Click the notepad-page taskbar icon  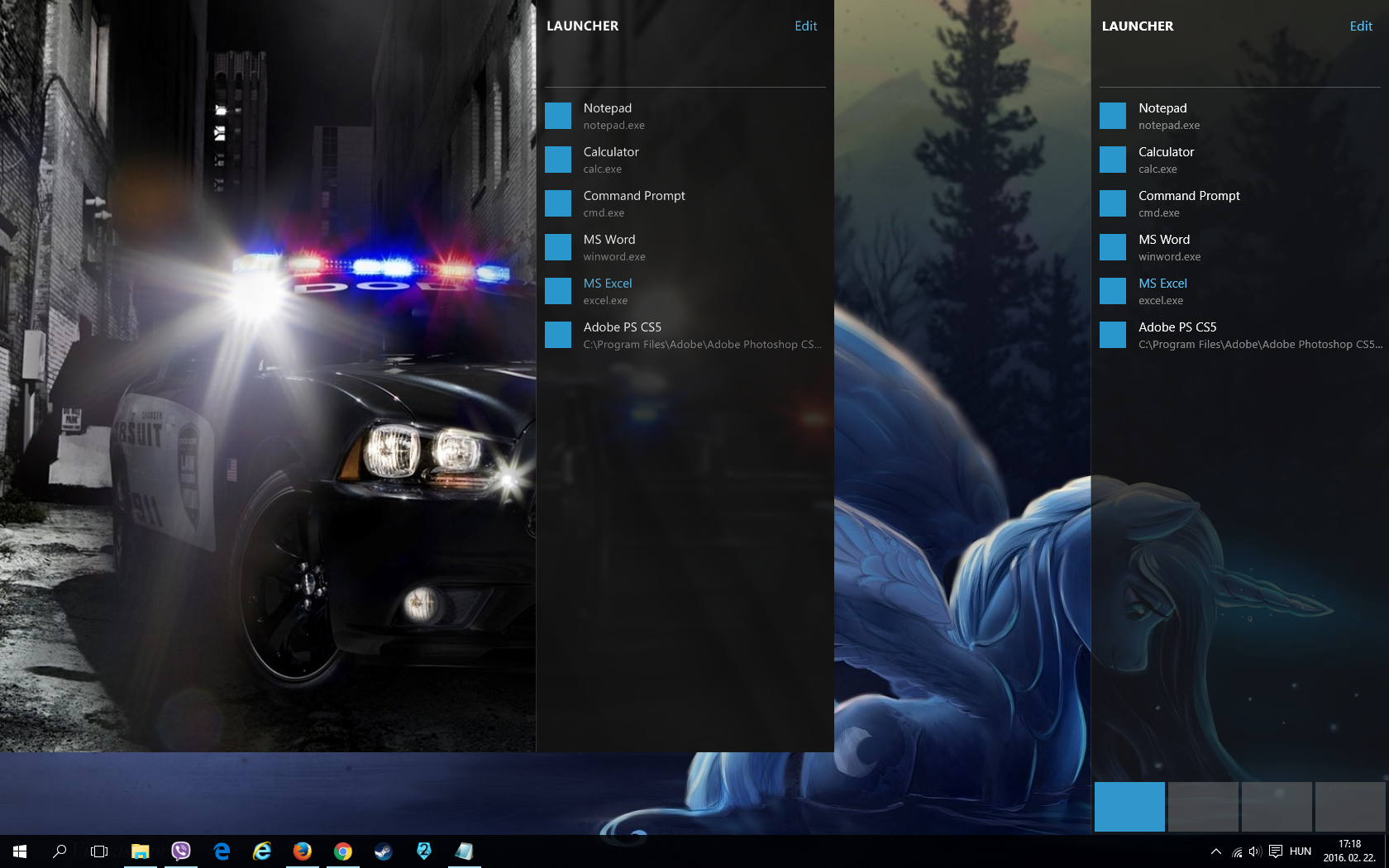point(465,851)
